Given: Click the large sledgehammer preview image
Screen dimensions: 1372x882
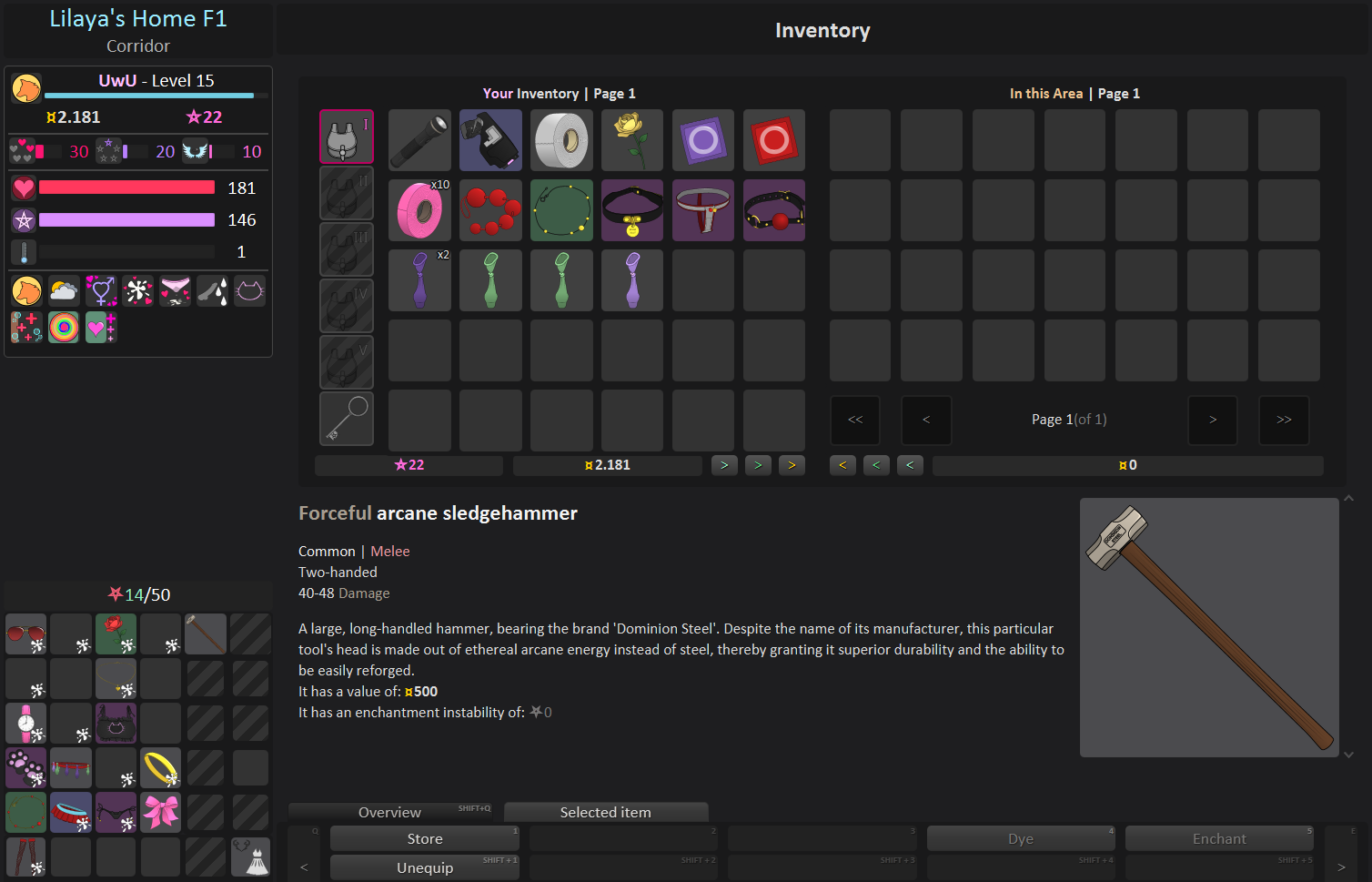Looking at the screenshot, I should pos(1209,627).
